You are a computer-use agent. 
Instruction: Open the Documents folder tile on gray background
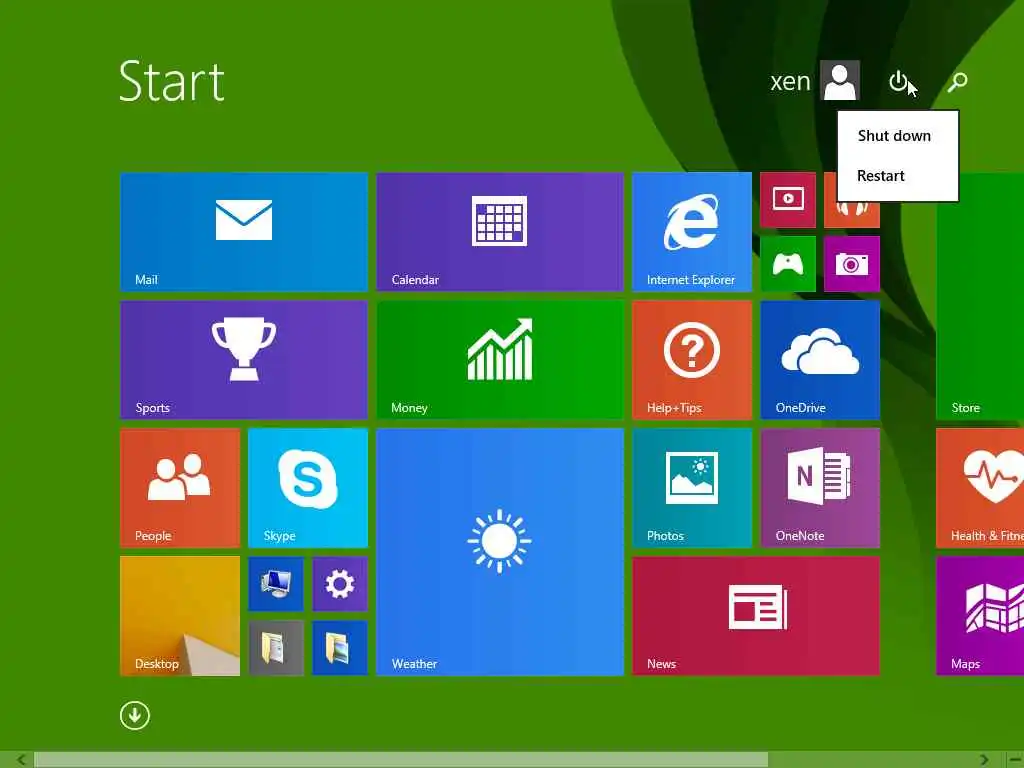tap(276, 648)
